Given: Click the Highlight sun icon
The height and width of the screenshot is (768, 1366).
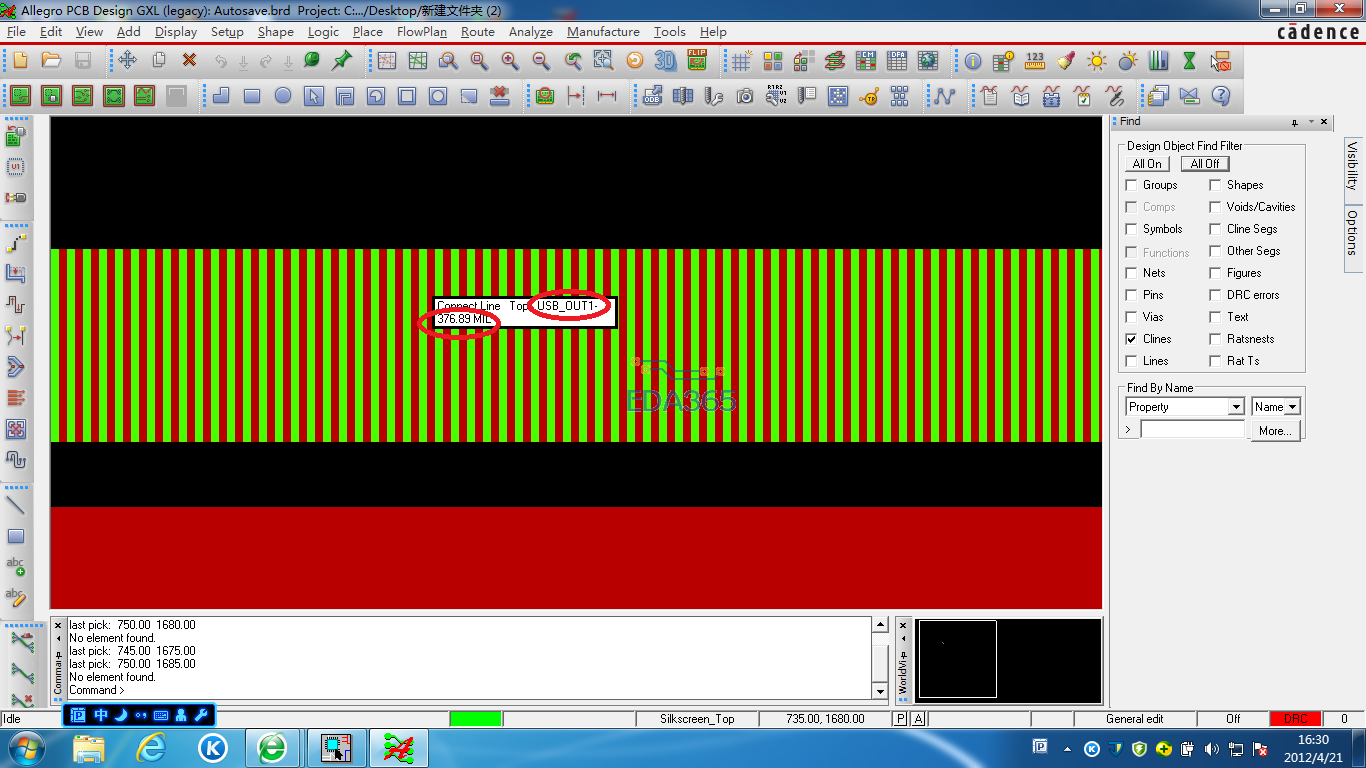Looking at the screenshot, I should coord(1097,61).
